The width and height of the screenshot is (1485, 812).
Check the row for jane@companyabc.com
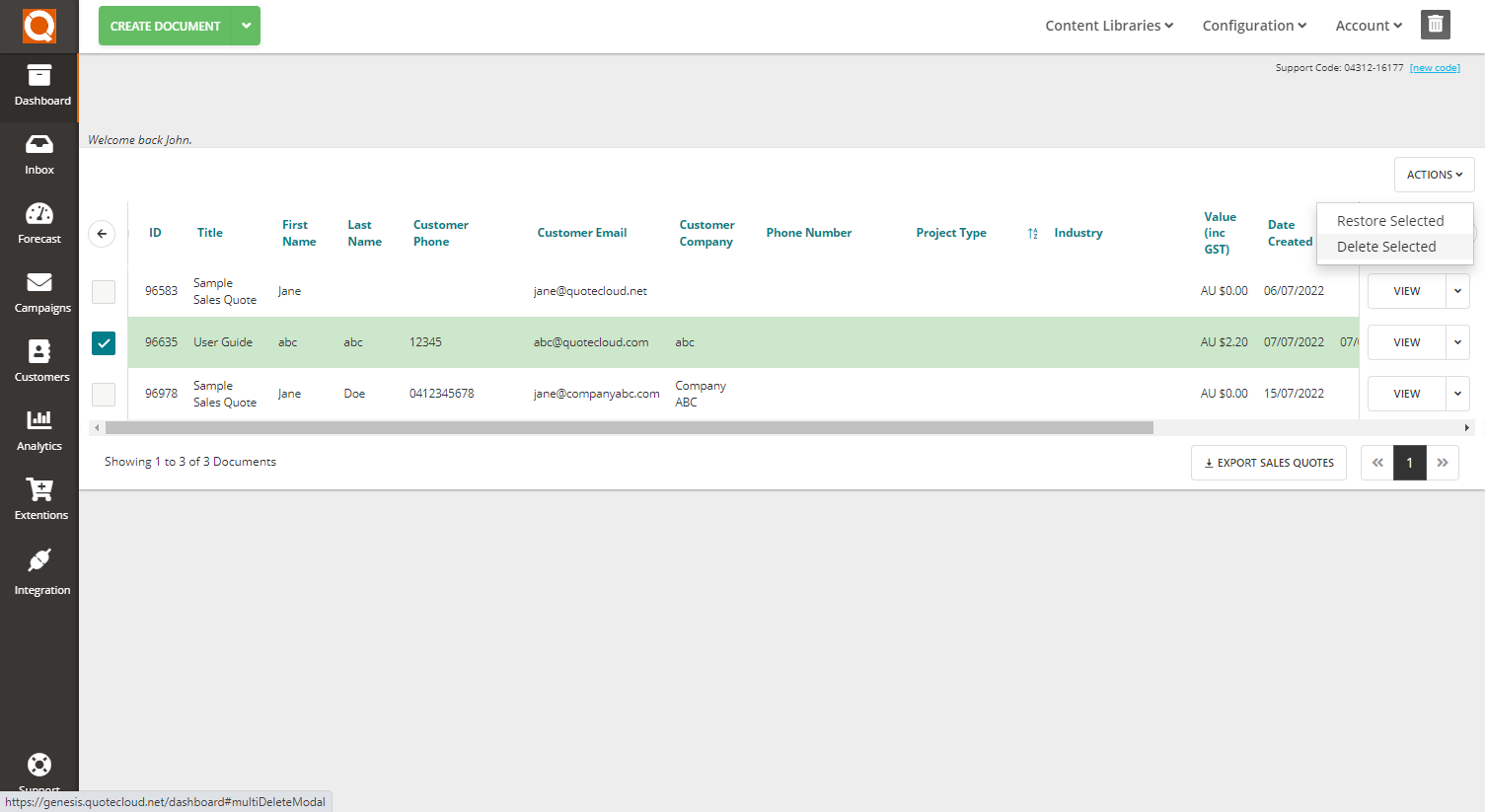[x=103, y=394]
